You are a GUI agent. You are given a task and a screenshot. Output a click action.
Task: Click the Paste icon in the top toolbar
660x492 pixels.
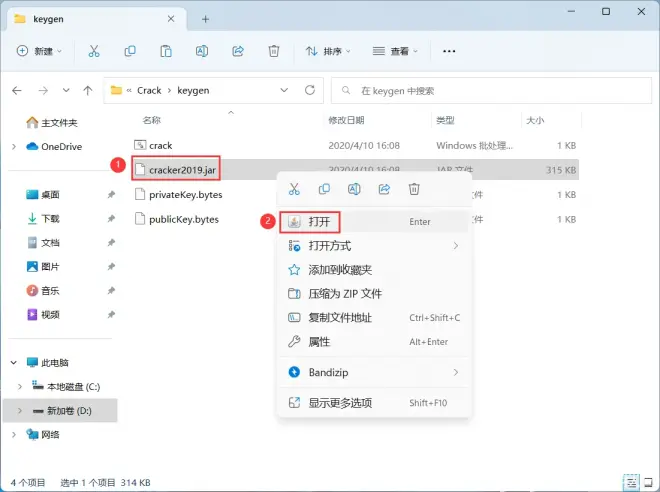pos(166,51)
